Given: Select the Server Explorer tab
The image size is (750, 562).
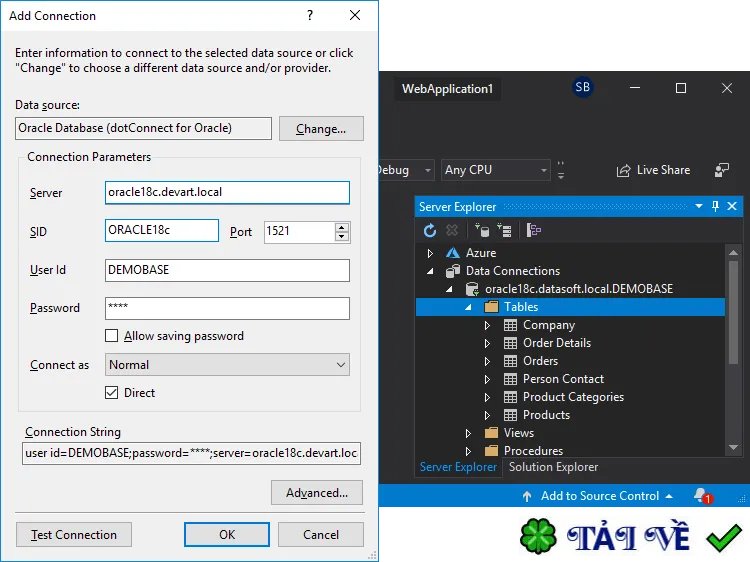Looking at the screenshot, I should [458, 467].
